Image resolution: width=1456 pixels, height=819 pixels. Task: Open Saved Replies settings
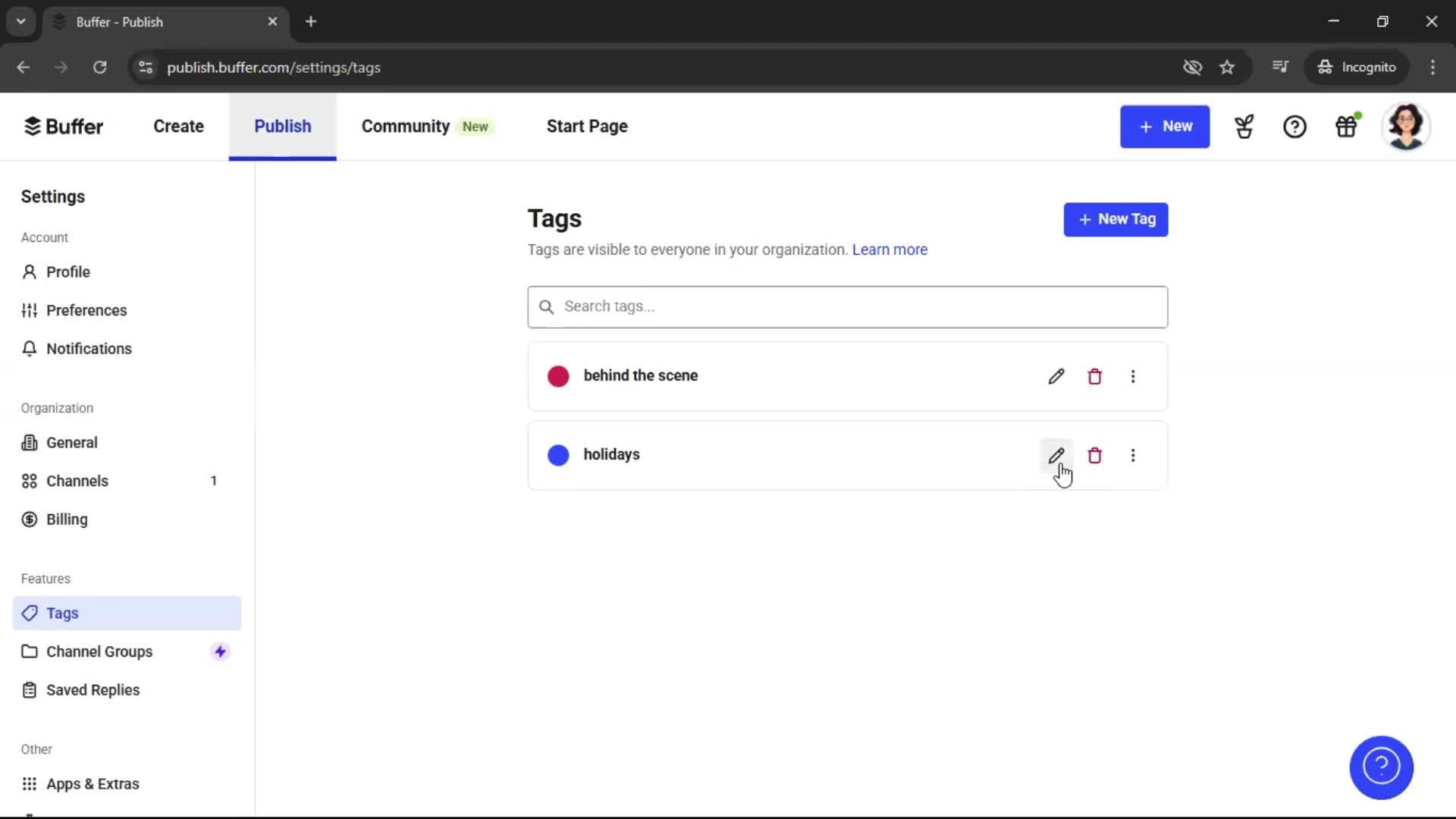point(93,690)
